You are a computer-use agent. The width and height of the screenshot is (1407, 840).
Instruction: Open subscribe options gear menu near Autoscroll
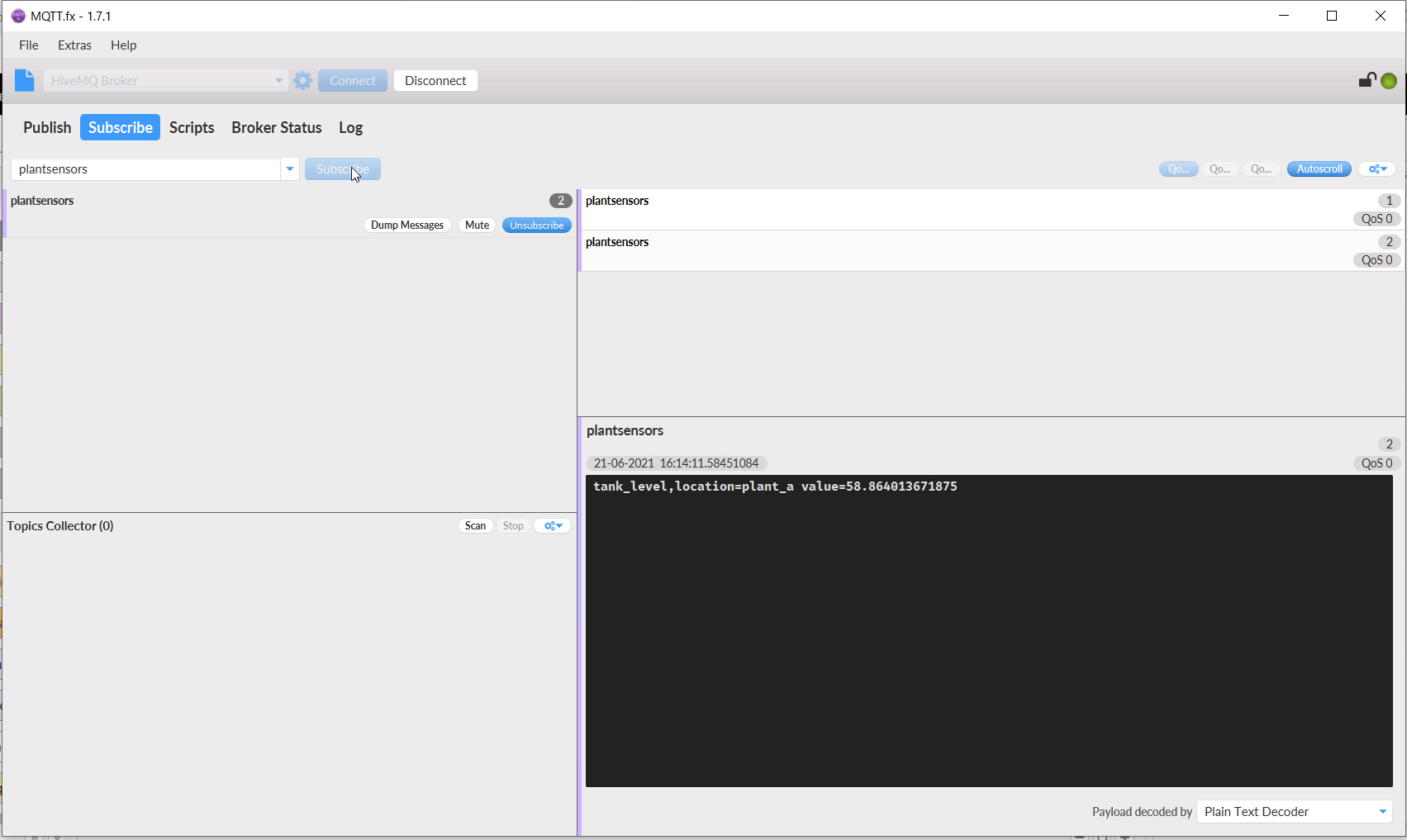[x=1376, y=168]
